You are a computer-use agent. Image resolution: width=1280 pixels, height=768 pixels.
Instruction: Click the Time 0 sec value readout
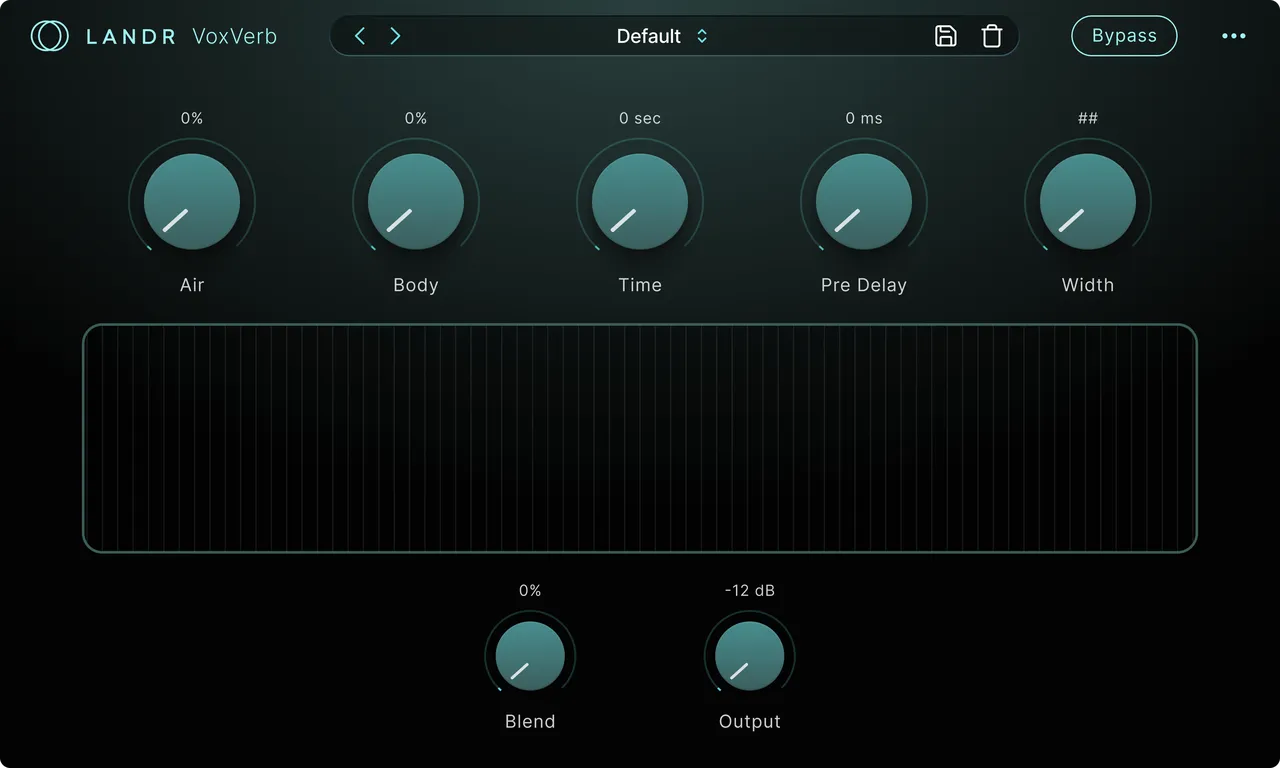point(640,118)
